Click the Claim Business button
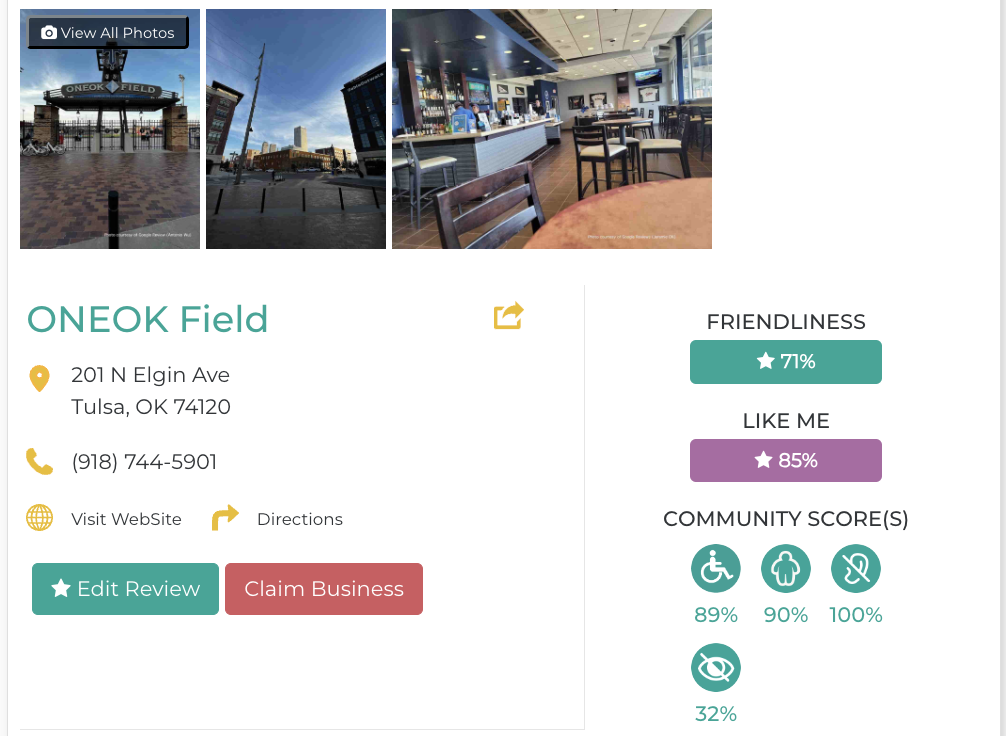1006x736 pixels. (x=324, y=589)
